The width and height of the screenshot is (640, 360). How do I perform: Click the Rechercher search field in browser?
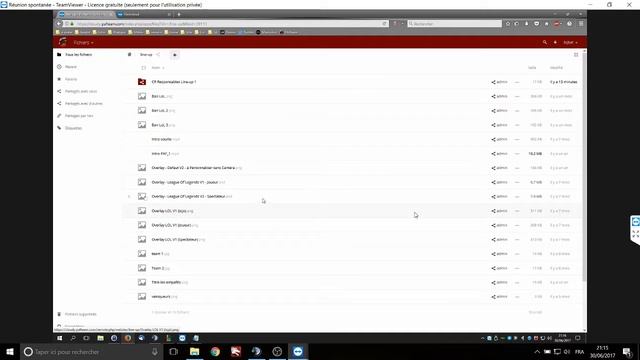[x=454, y=24]
